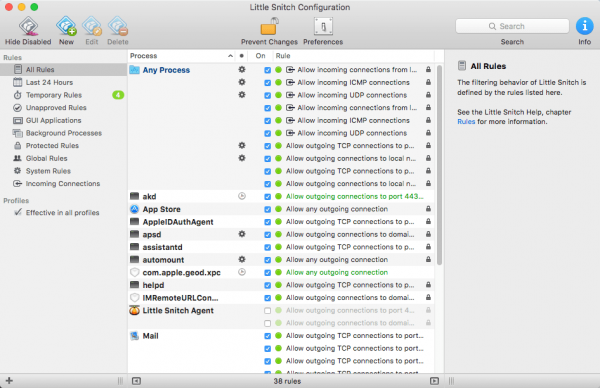Select the Mail process row

(281, 336)
